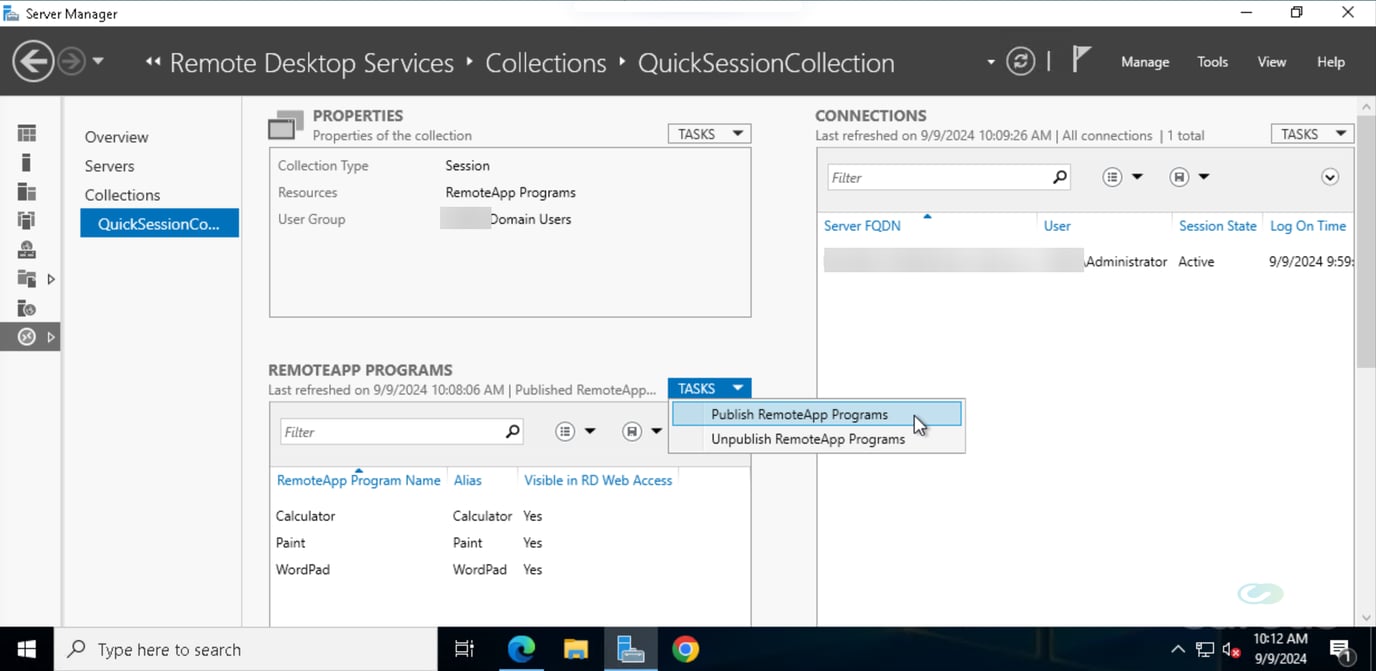The image size is (1376, 671).
Task: Click the save icon in Connections panel
Action: (1180, 176)
